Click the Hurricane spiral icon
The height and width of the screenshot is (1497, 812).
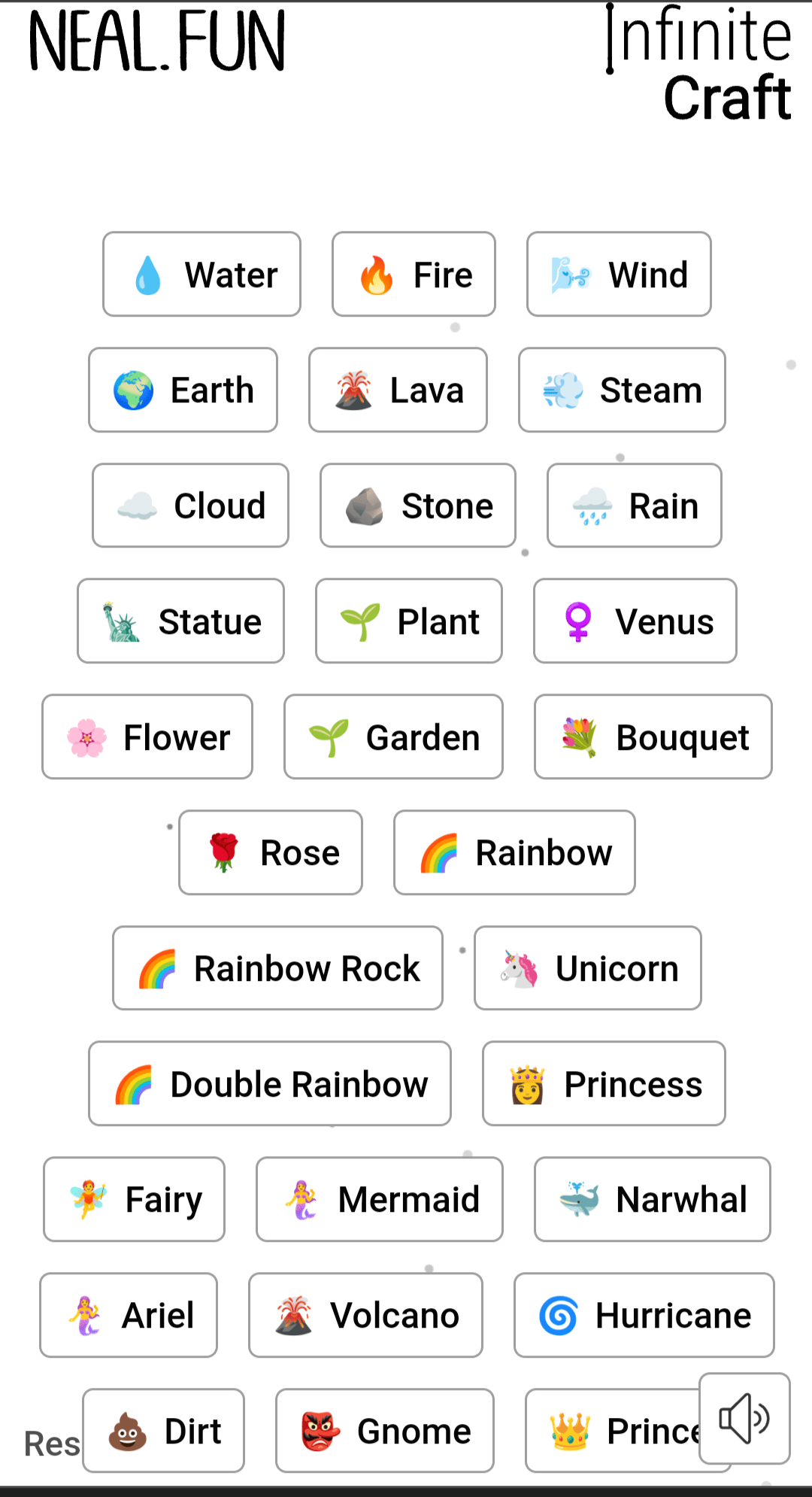[559, 1316]
